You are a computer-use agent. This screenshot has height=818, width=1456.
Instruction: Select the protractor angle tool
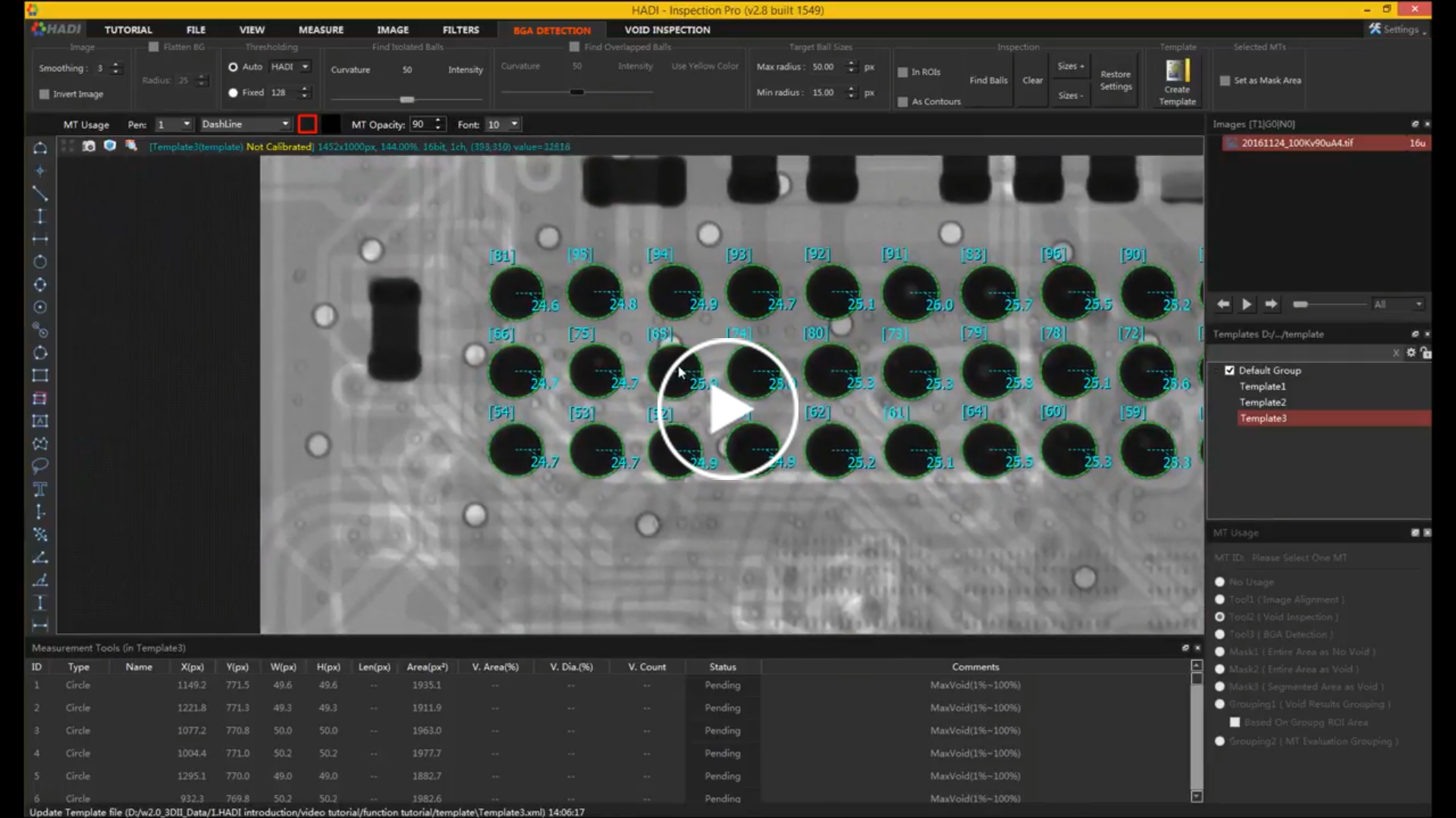(40, 580)
